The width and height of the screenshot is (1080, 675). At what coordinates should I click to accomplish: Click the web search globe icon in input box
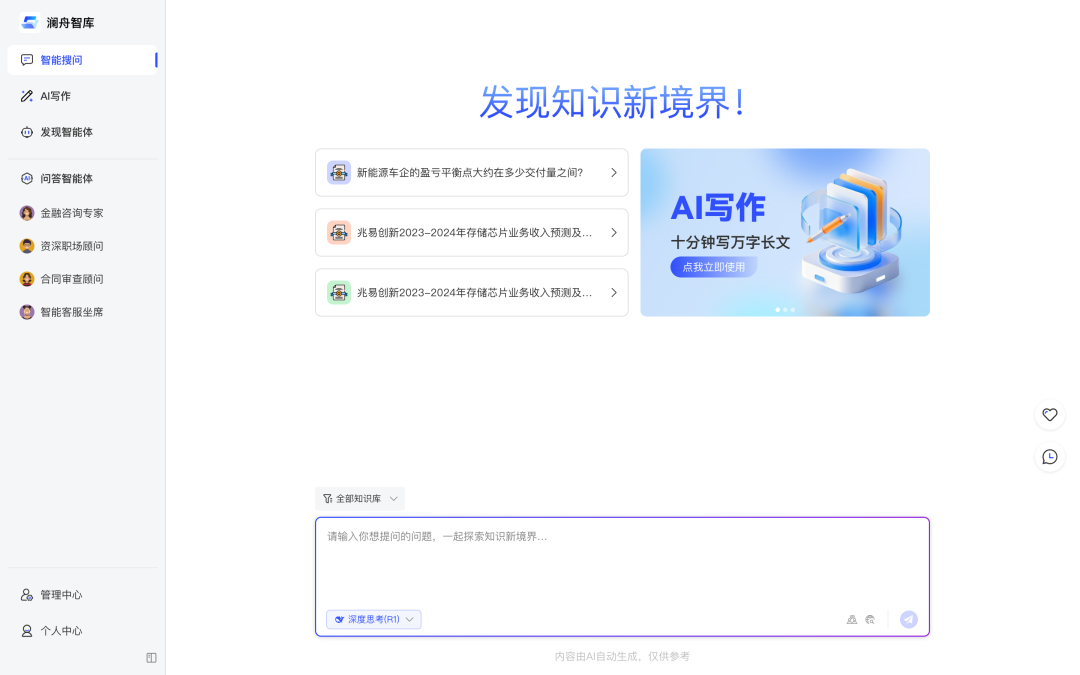[870, 620]
